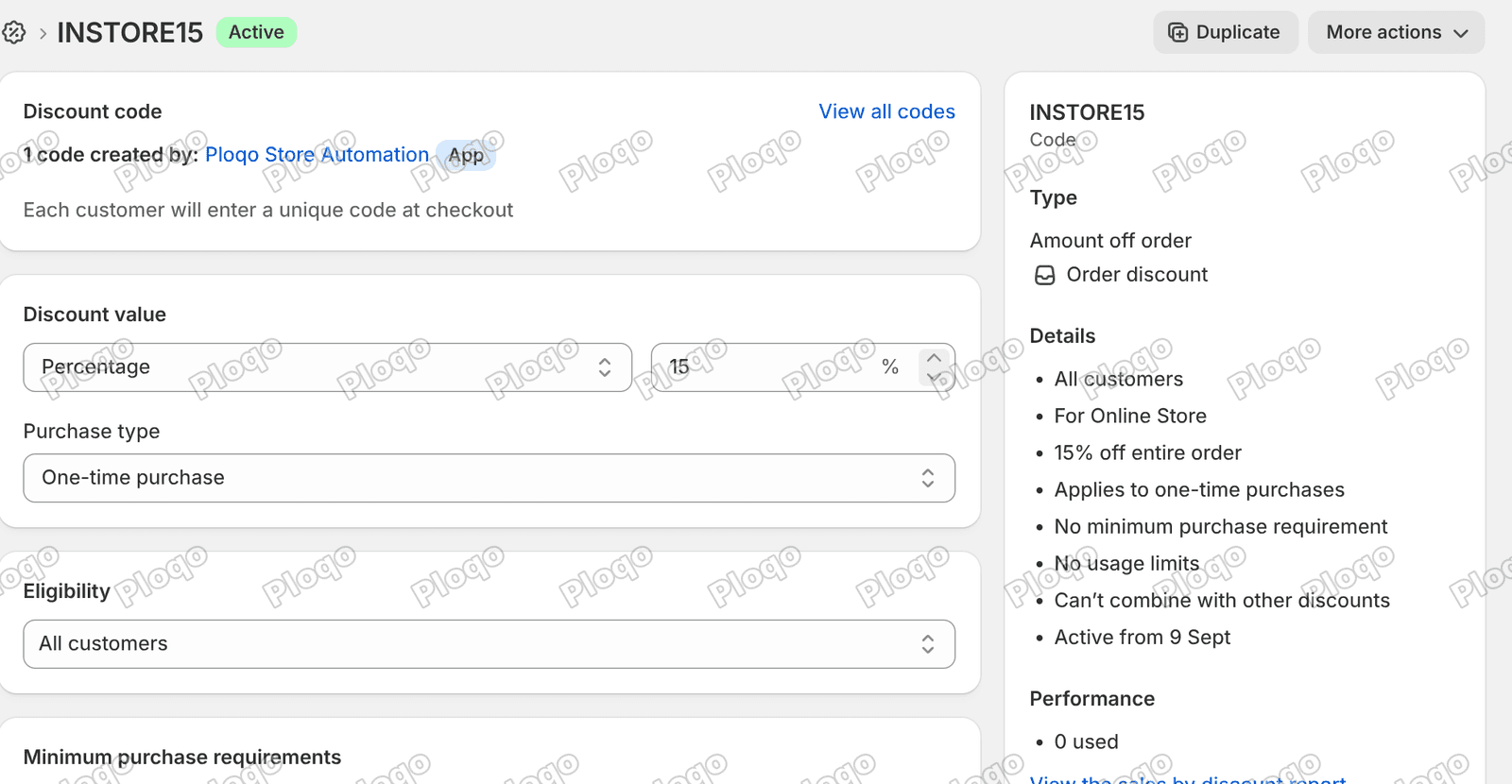Click 'No minimum purchase requirement' detail
Screen dimensions: 1512x784
[x=1221, y=526]
